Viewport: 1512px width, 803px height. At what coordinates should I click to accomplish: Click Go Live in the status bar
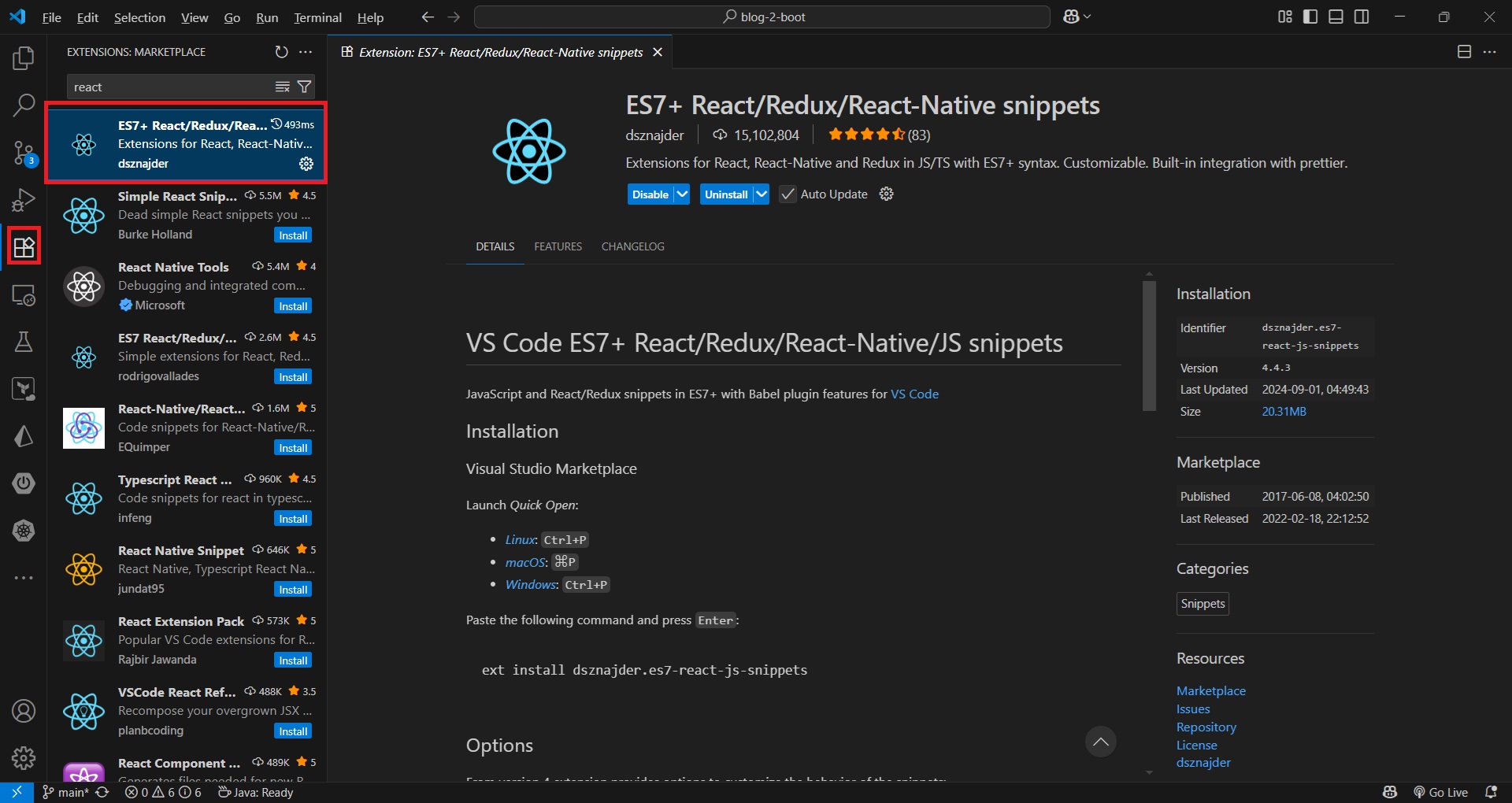(x=1440, y=792)
